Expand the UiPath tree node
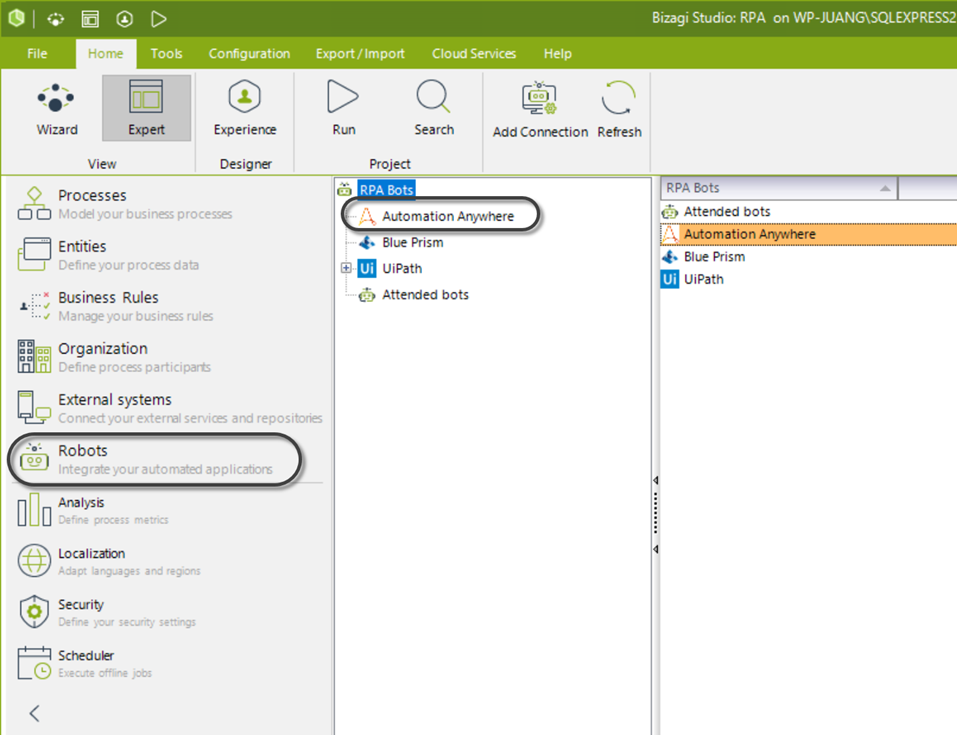957x735 pixels. [x=346, y=268]
